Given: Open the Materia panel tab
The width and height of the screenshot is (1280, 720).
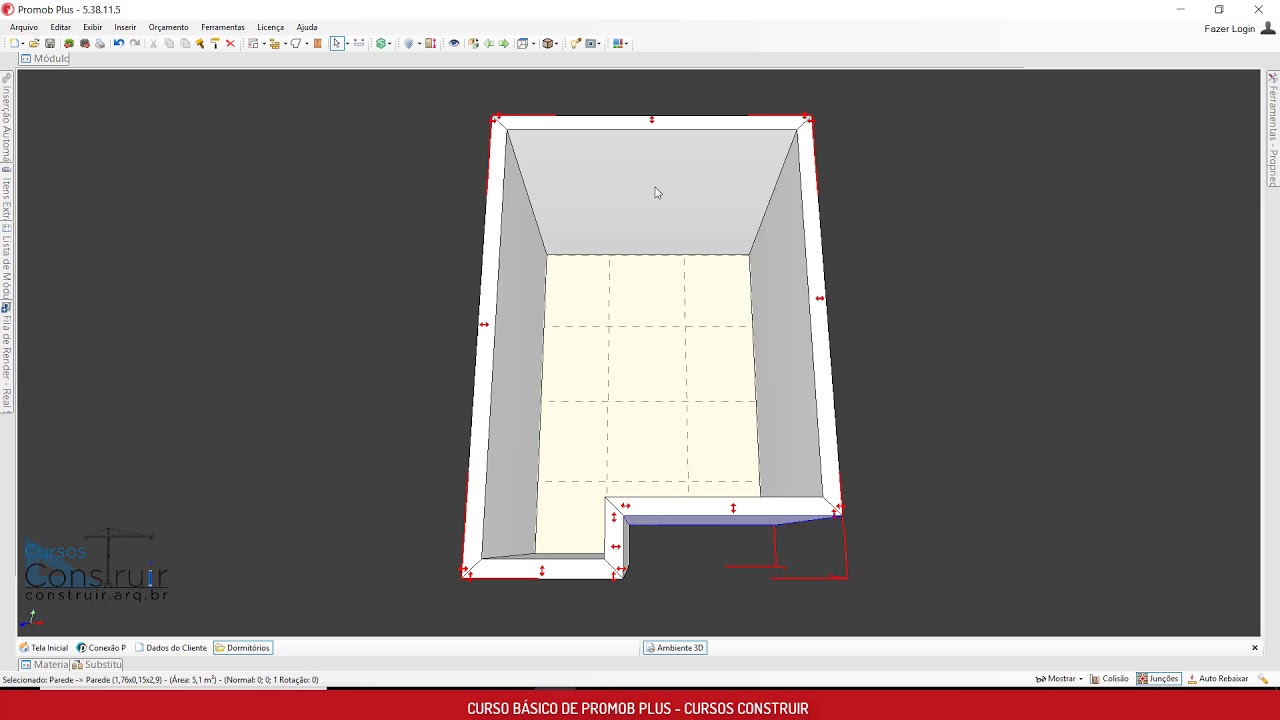Looking at the screenshot, I should pos(44,665).
